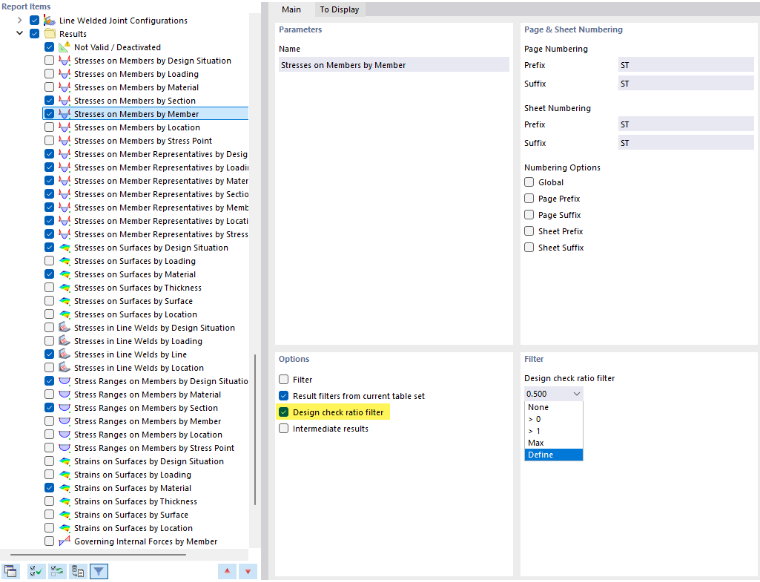
Task: Click the tree horizontal scrollbar
Action: pos(98,554)
